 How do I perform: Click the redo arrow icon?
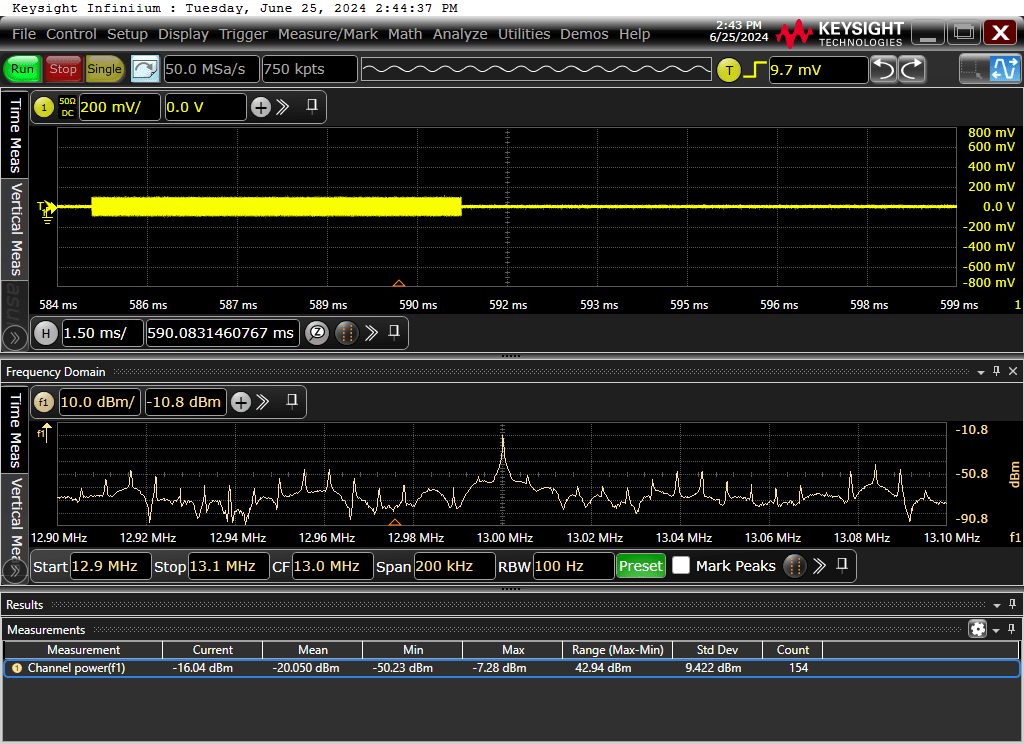(x=912, y=69)
